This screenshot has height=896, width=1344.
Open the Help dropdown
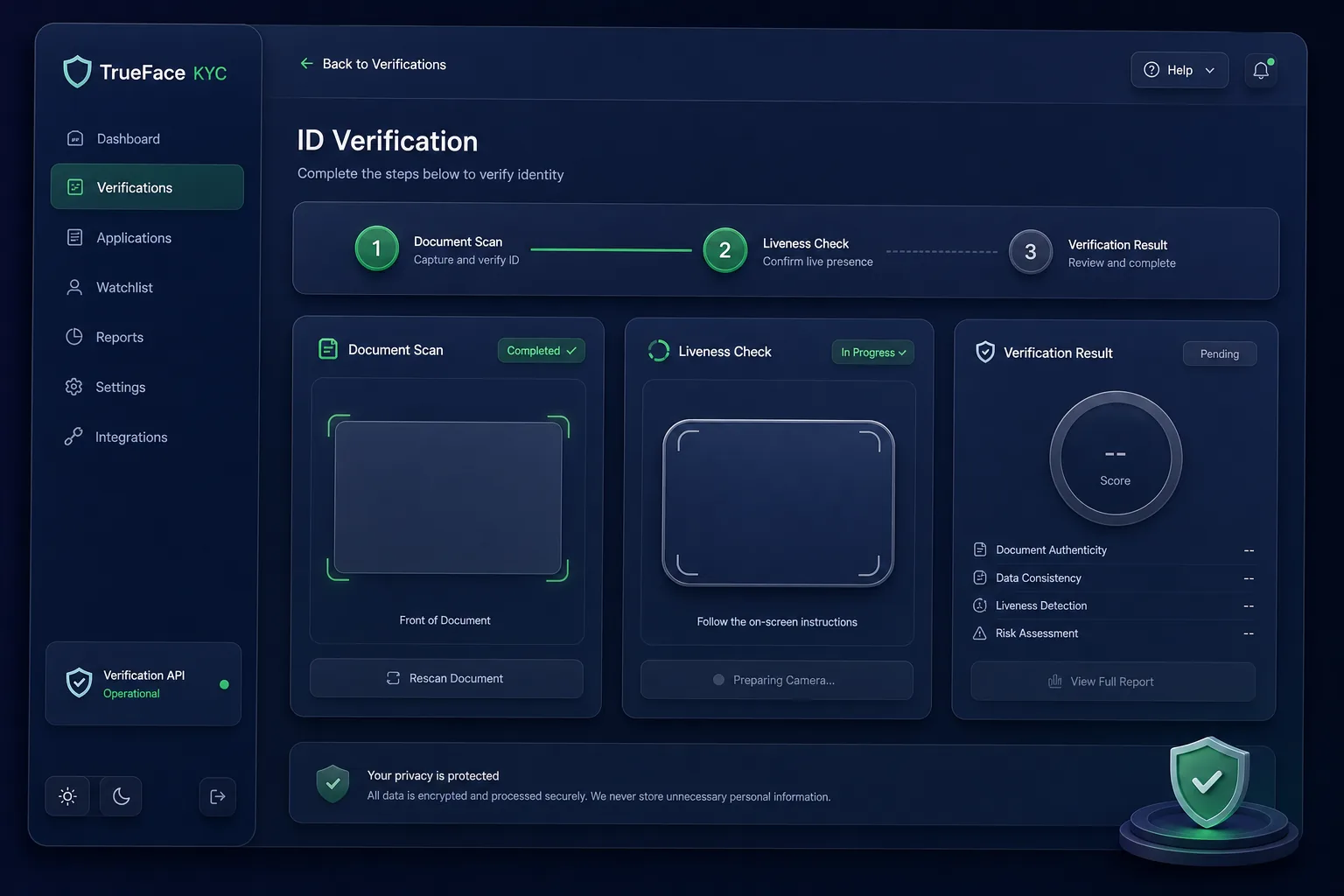pyautogui.click(x=1179, y=70)
